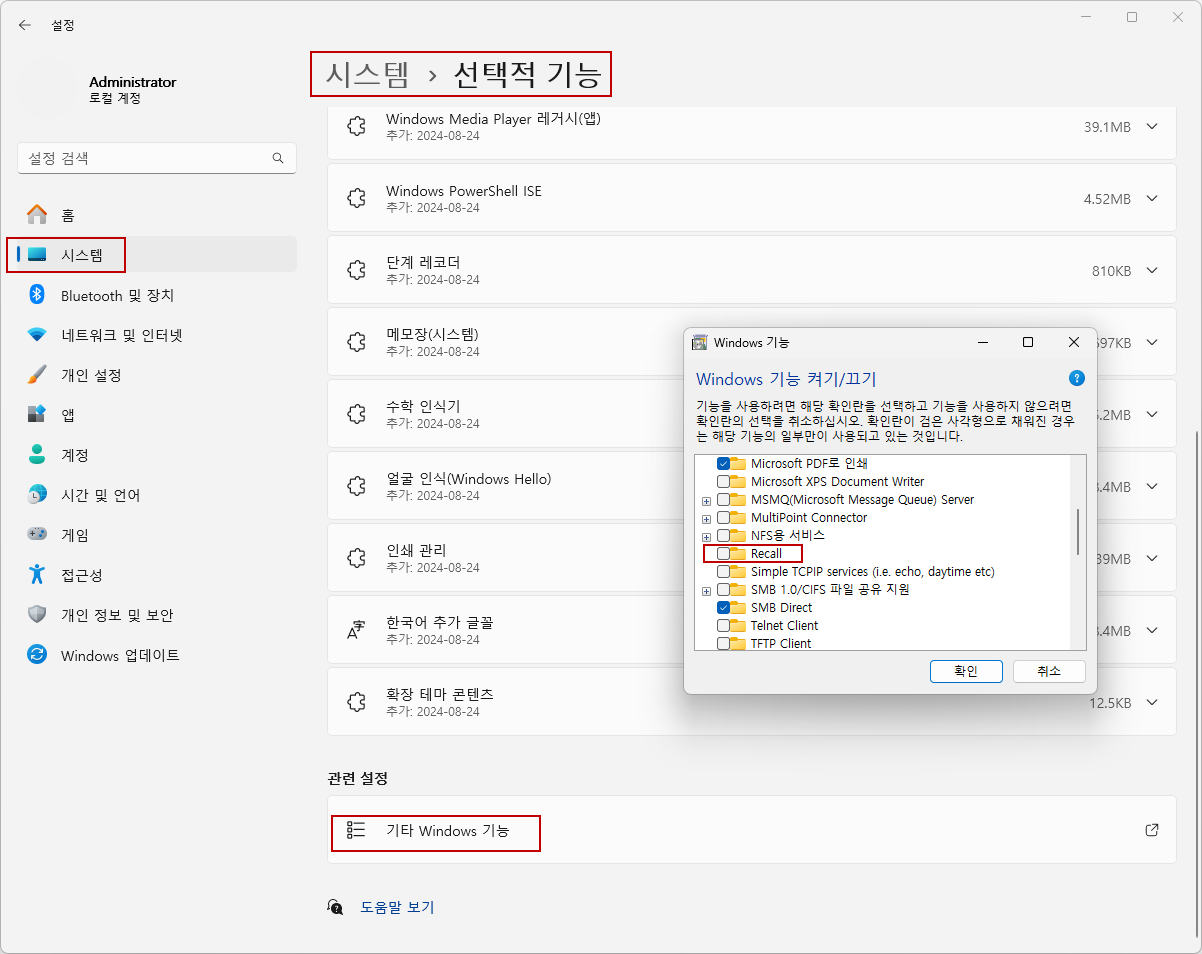Click font icon beside 한국어 추가 글꼴
This screenshot has height=954, width=1202.
[x=355, y=631]
